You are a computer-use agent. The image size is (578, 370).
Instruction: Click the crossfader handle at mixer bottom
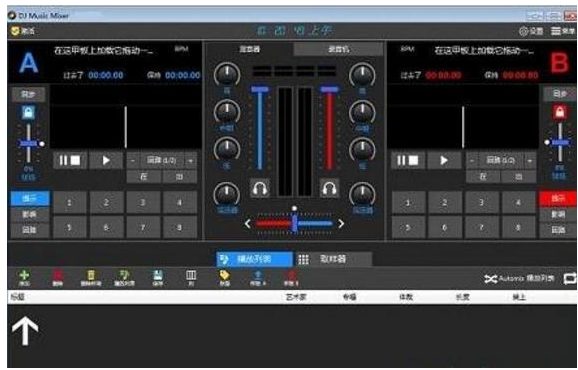[294, 223]
